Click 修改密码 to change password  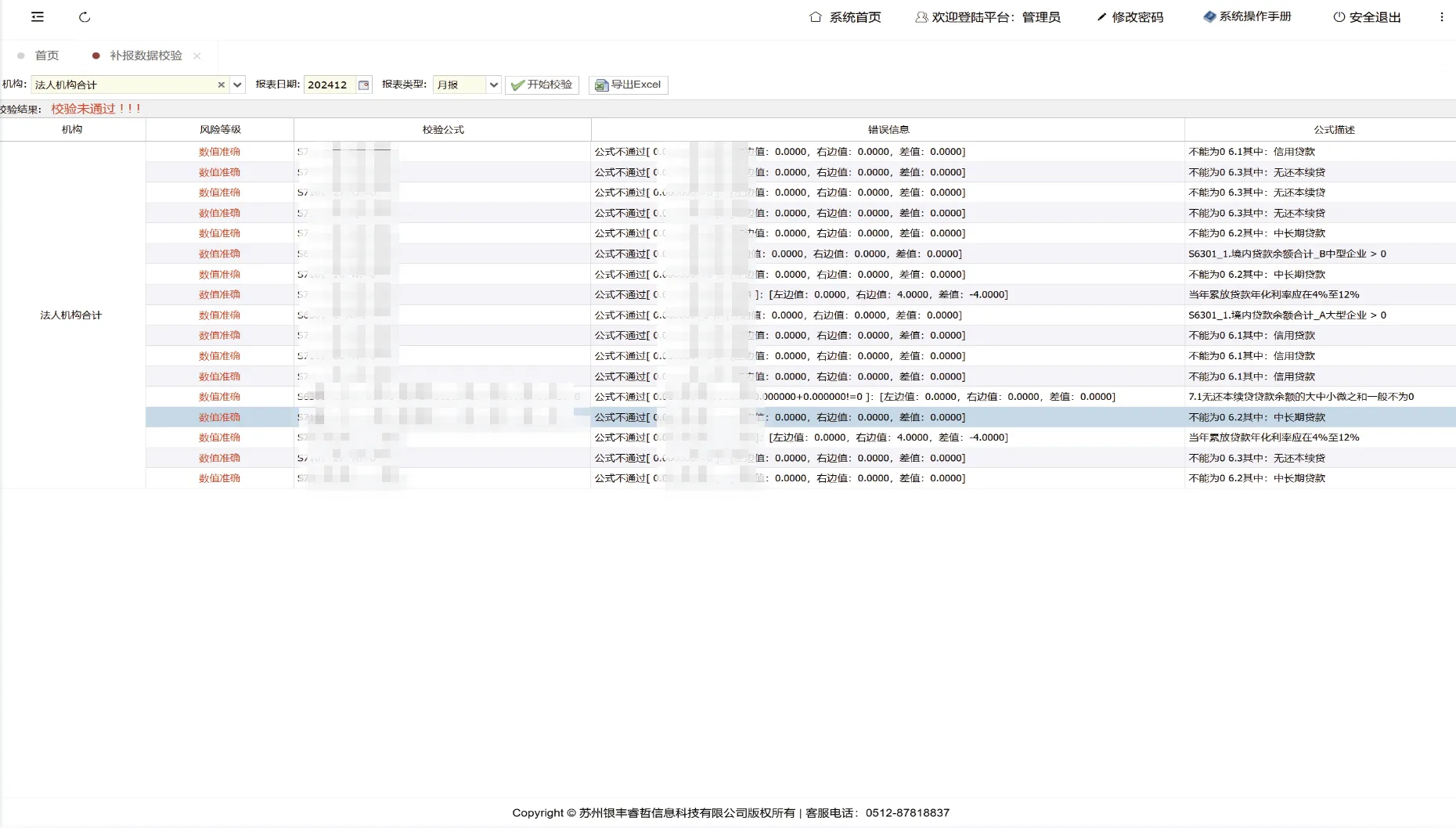[x=1130, y=16]
